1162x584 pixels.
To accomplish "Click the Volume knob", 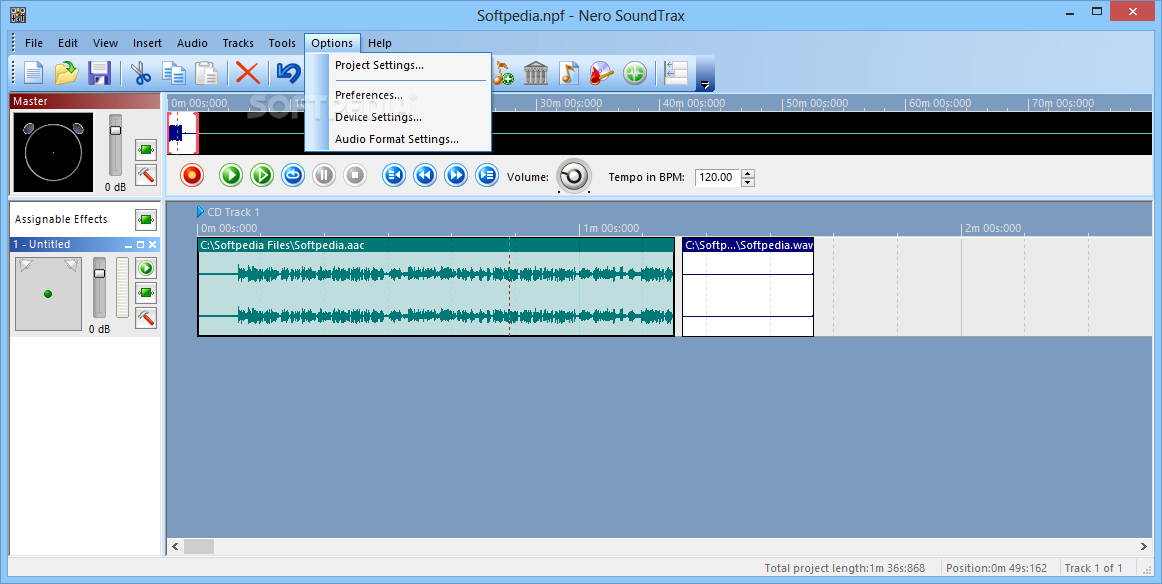I will (574, 176).
